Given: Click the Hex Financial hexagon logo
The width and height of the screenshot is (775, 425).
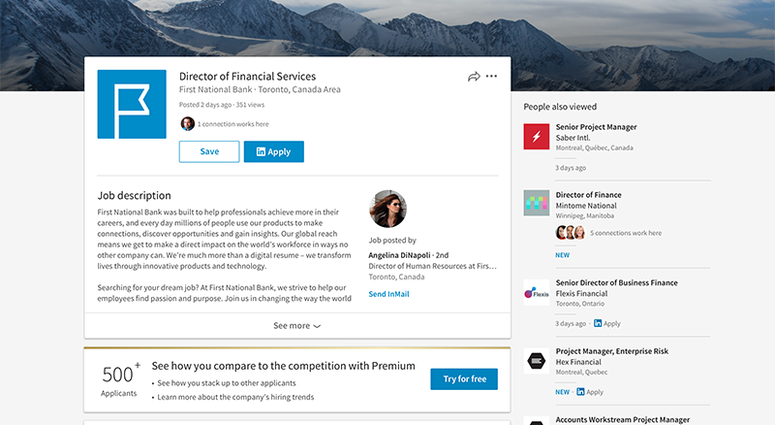Looking at the screenshot, I should (x=536, y=361).
